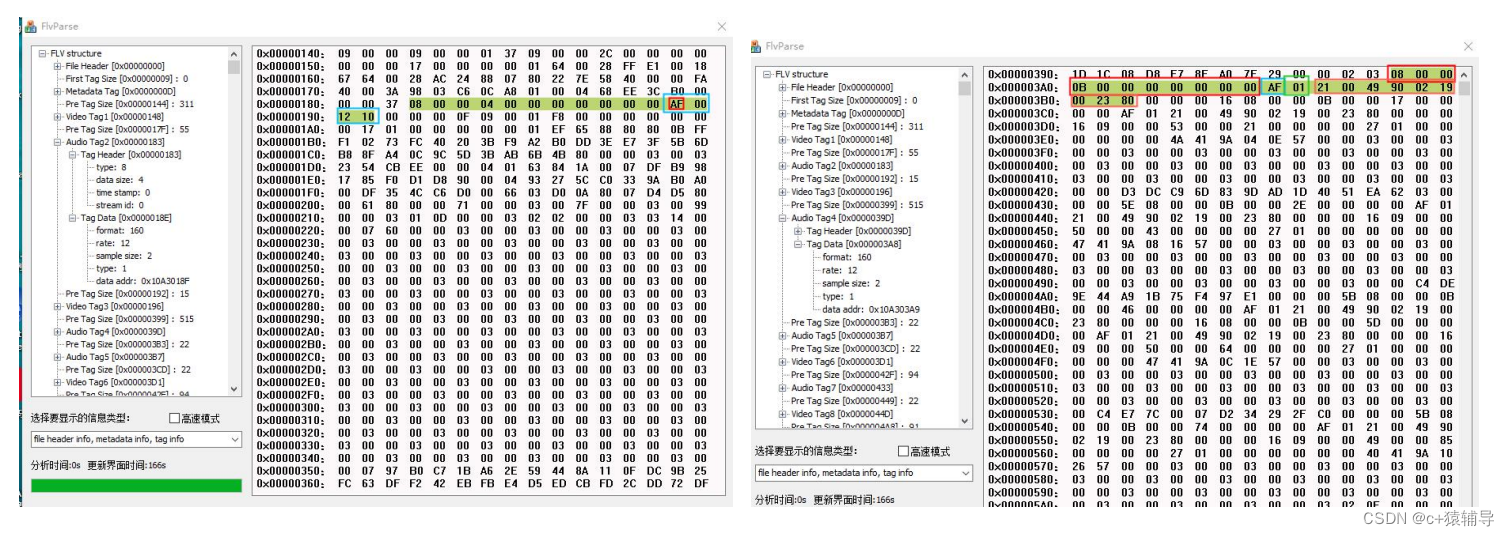Select 'format: 160' row in right window
This screenshot has width=1509, height=536.
click(845, 257)
